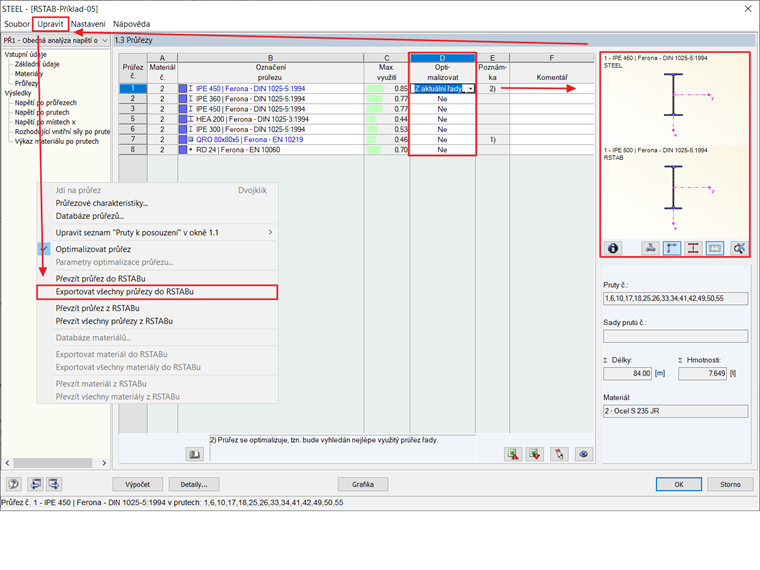The height and width of the screenshot is (570, 760).
Task: Toggle the dimensions/numbering display icon
Action: click(715, 248)
